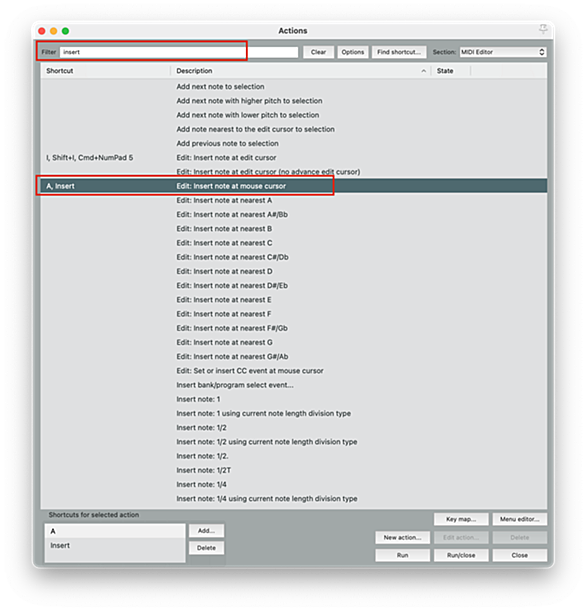Select shortcut 'A' in the shortcuts list
The width and height of the screenshot is (586, 610).
coord(115,531)
